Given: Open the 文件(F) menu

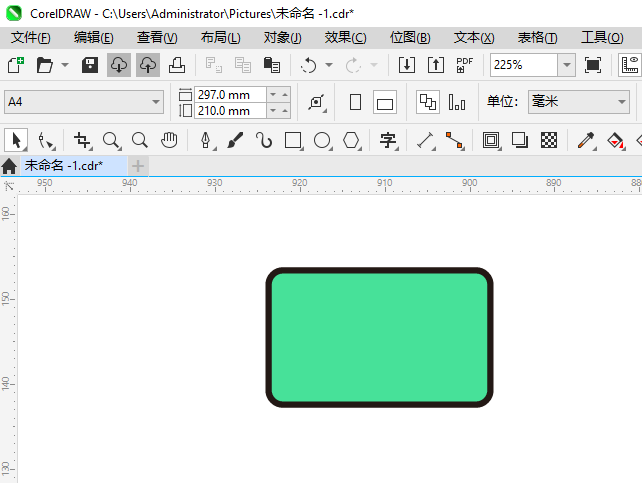Looking at the screenshot, I should (x=31, y=38).
